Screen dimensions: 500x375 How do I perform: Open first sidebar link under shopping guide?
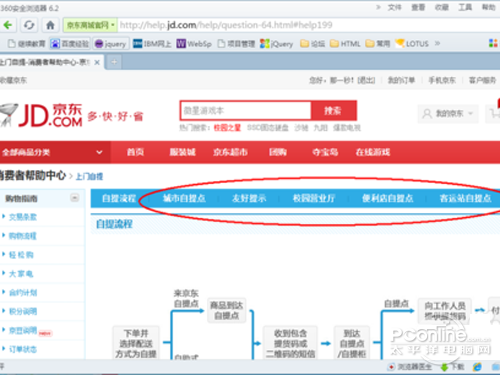(x=23, y=217)
